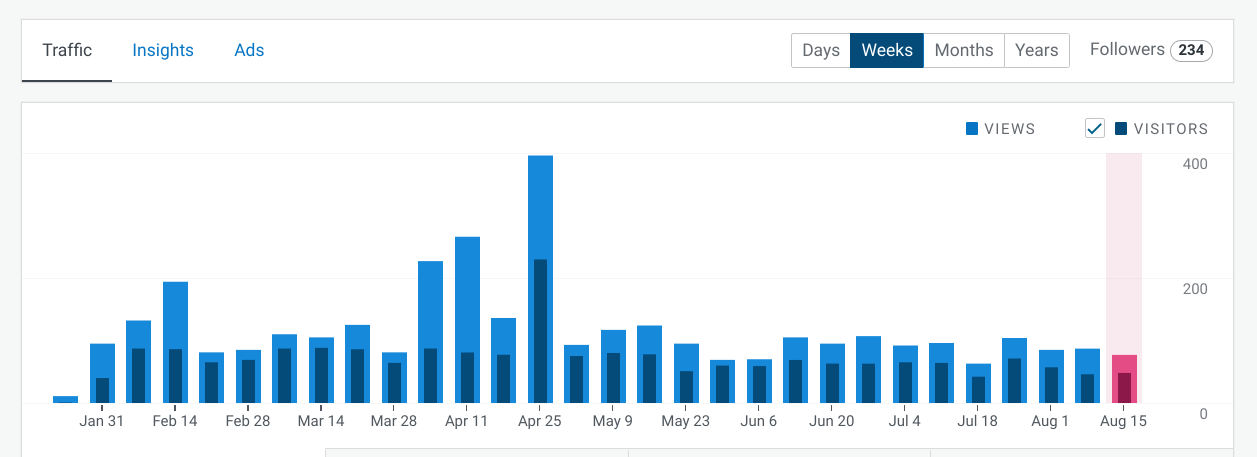This screenshot has height=457, width=1257.
Task: Click the May 9 week bar
Action: pyautogui.click(x=613, y=366)
